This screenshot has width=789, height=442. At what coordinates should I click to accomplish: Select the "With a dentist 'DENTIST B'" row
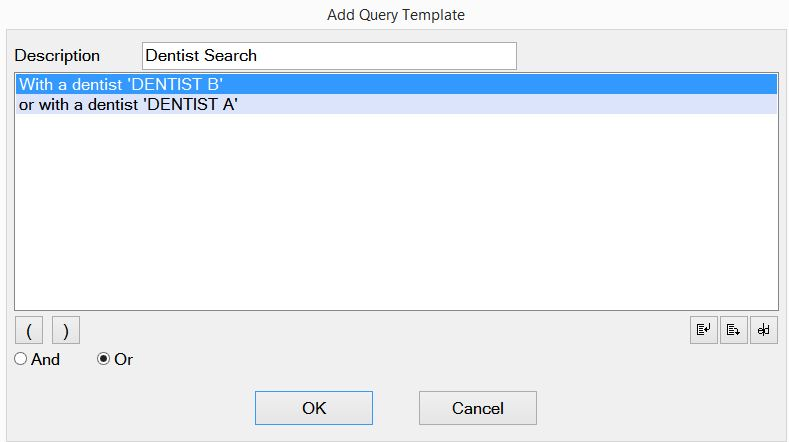(x=396, y=84)
